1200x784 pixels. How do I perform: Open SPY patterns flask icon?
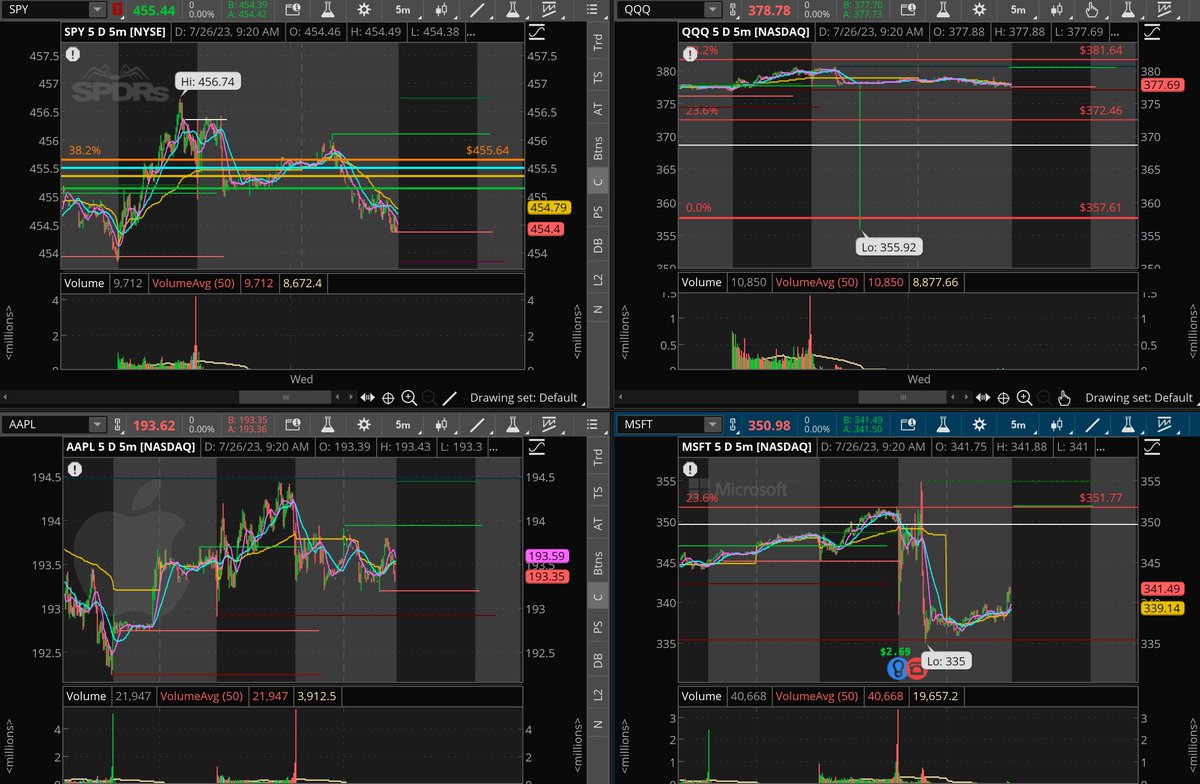click(512, 9)
